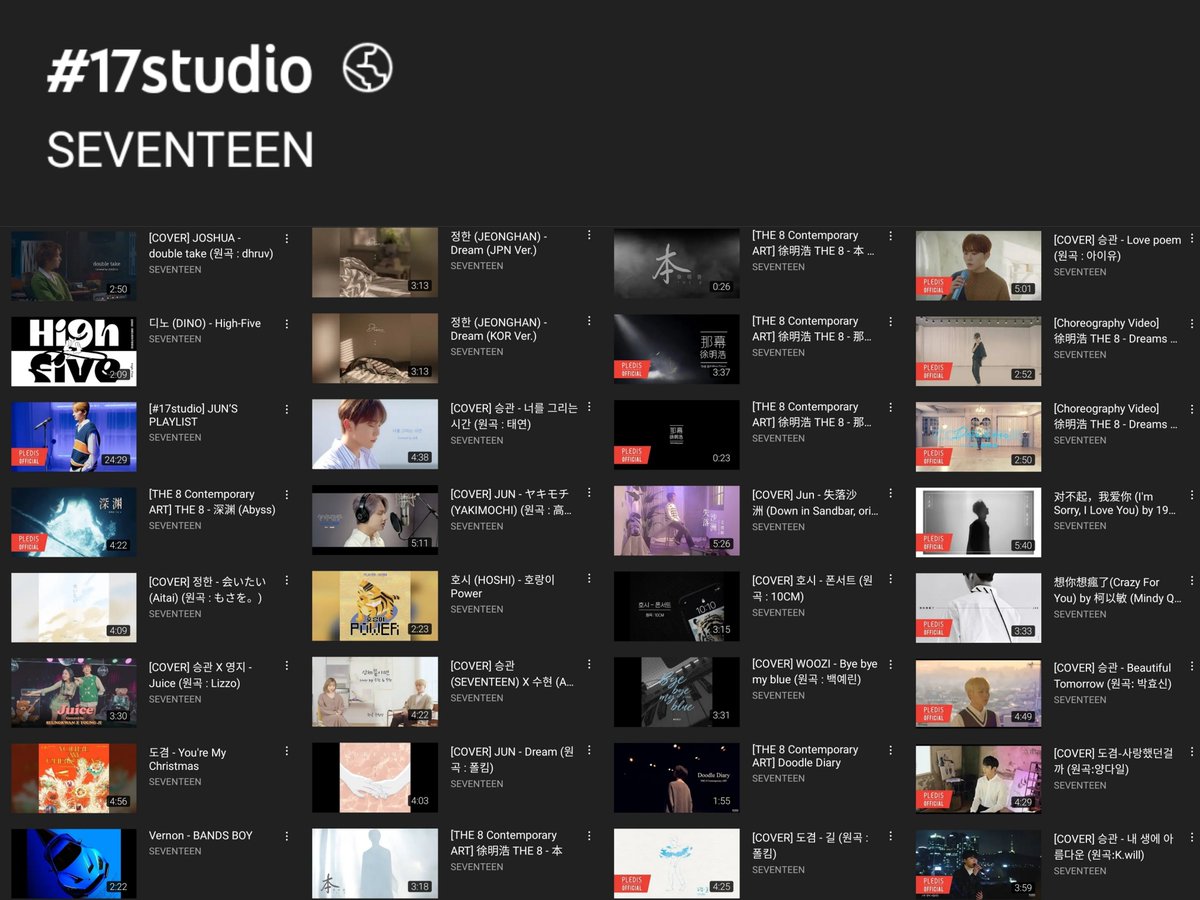
Task: Open title '[COVER] 호시 - 폰서트'
Action: click(812, 588)
